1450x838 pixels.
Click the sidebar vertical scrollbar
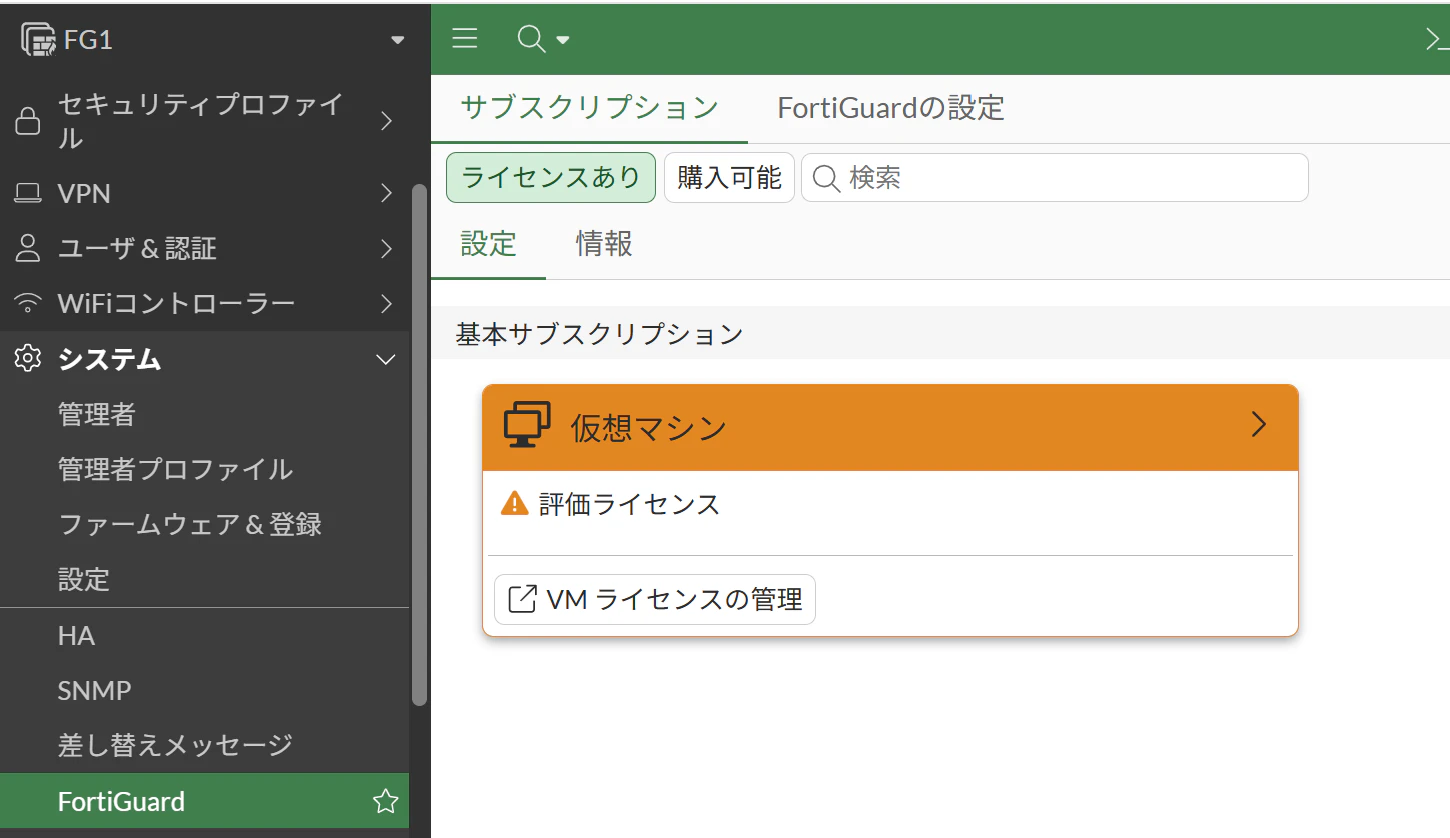419,446
